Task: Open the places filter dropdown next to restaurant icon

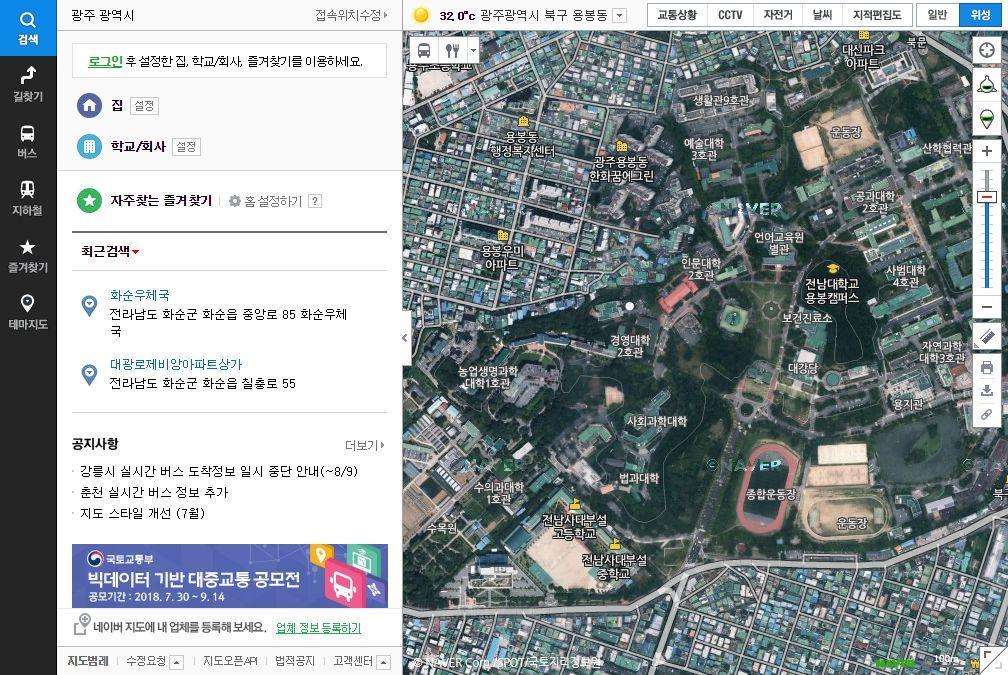Action: click(474, 48)
